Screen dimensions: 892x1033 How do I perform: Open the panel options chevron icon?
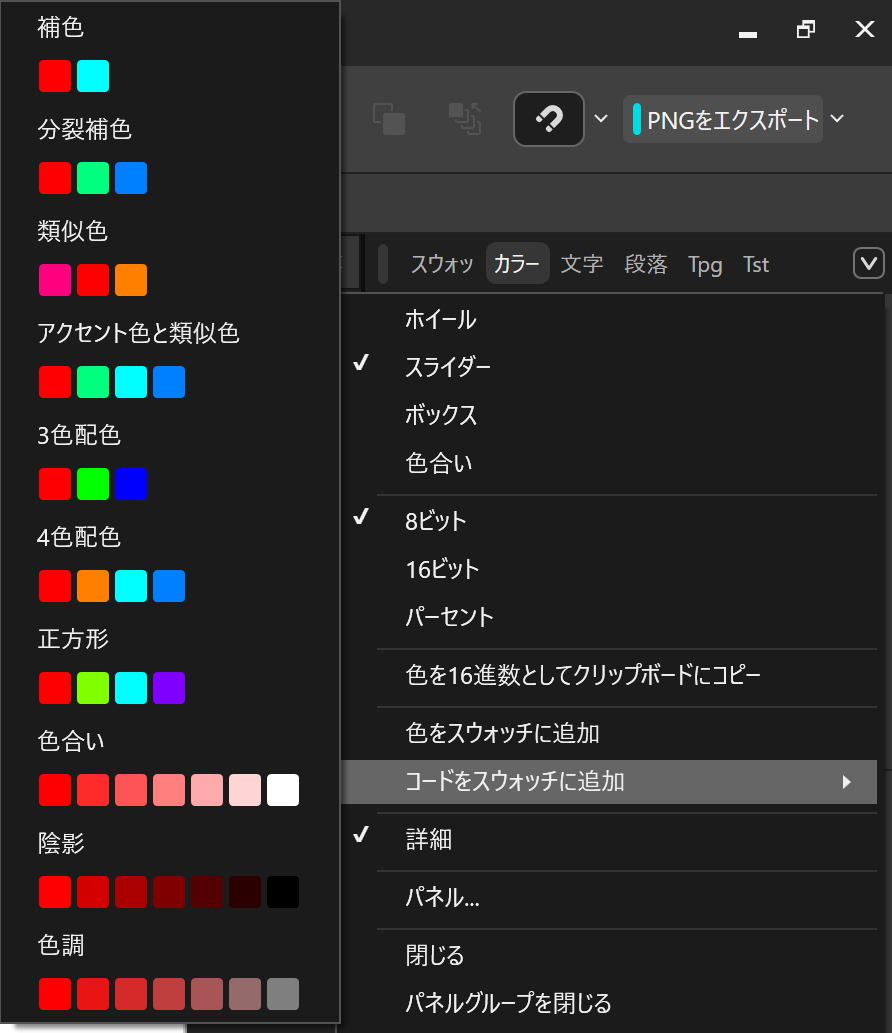(x=868, y=264)
